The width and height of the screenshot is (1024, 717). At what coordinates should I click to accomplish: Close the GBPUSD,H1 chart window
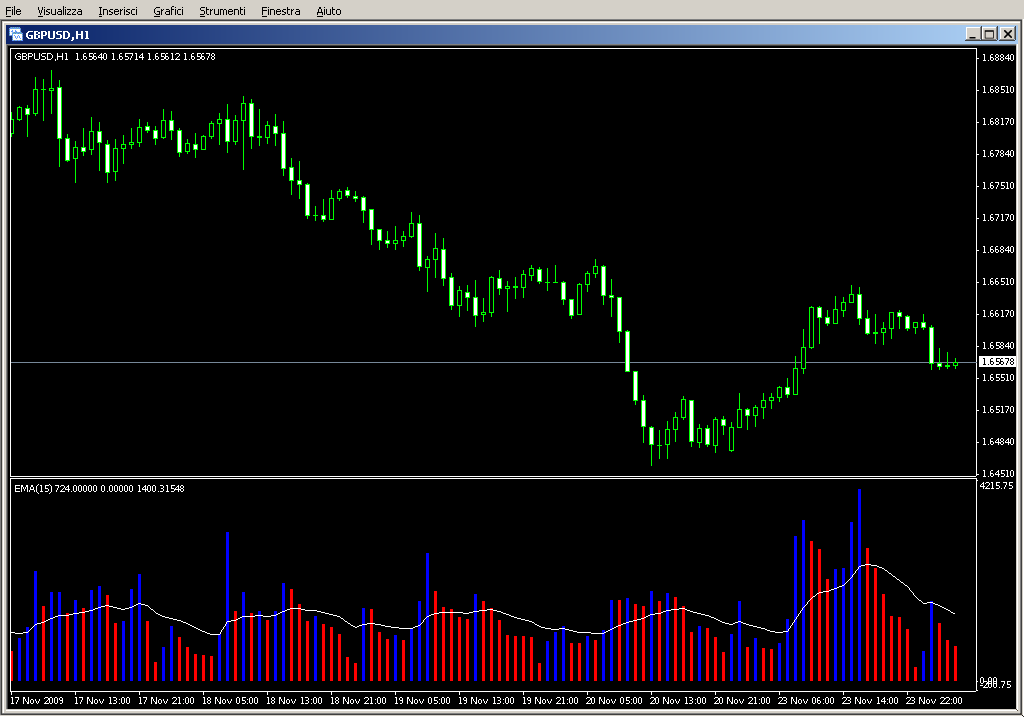(x=1008, y=34)
